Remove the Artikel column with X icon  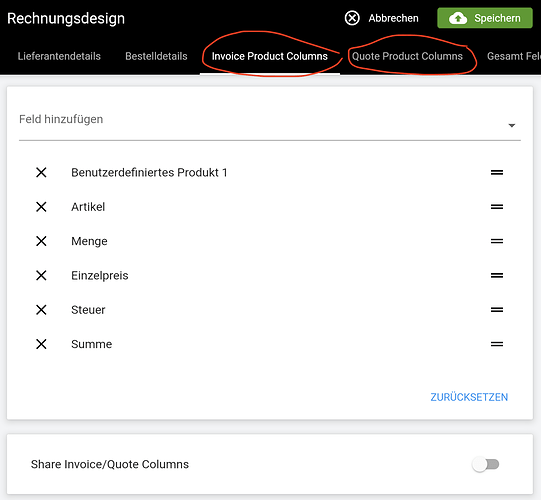point(41,207)
